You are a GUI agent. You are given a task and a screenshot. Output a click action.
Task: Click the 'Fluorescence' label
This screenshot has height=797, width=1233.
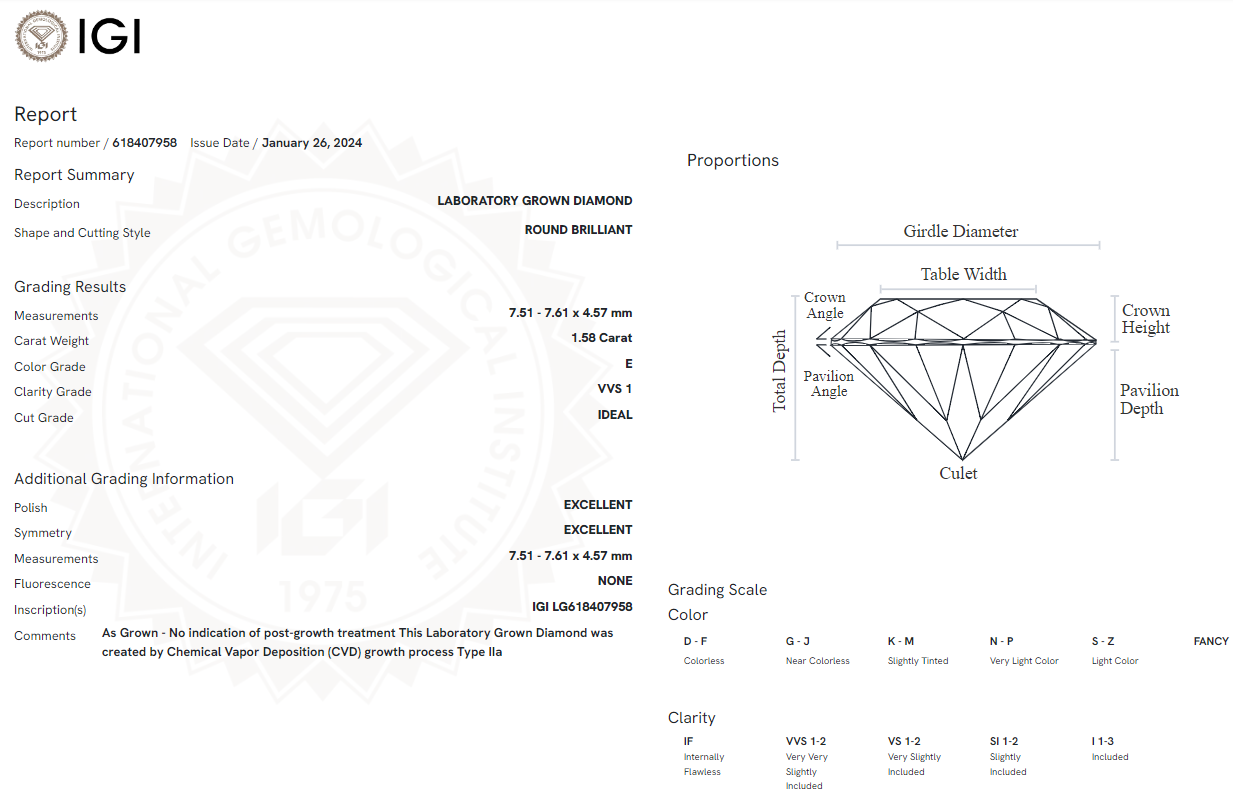52,584
